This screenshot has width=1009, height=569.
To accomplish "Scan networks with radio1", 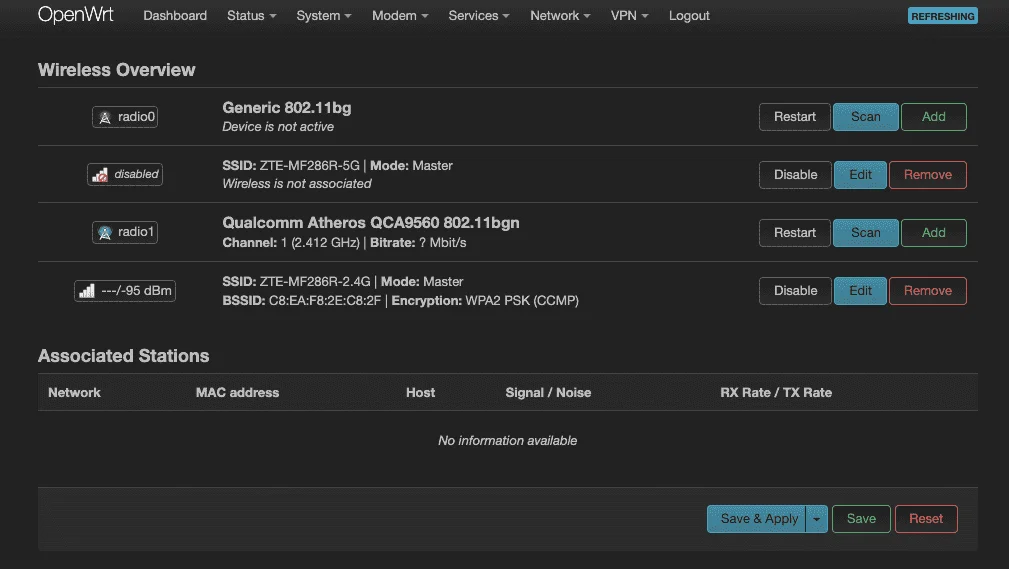I will click(x=866, y=232).
